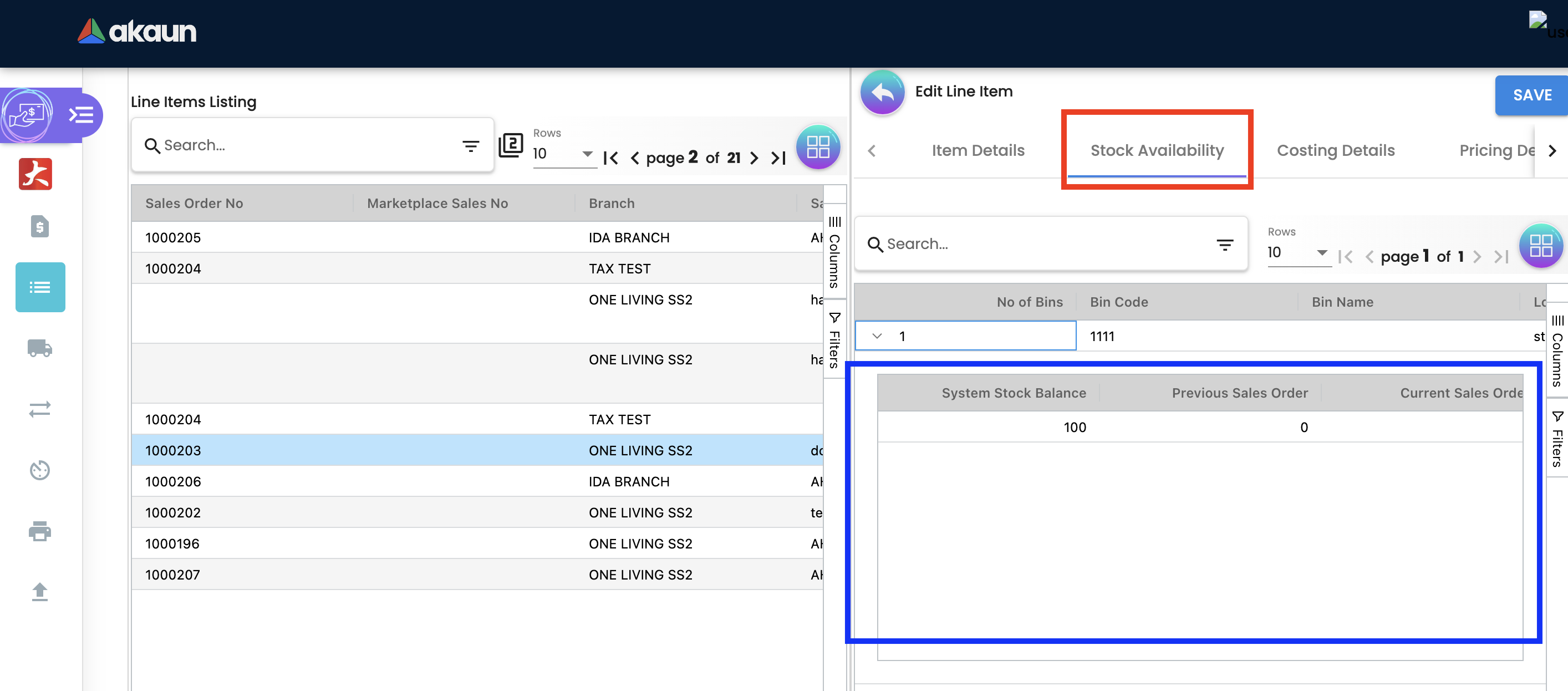This screenshot has height=691, width=1568.
Task: Open the Rows dropdown in Stock Availability
Action: (1297, 253)
